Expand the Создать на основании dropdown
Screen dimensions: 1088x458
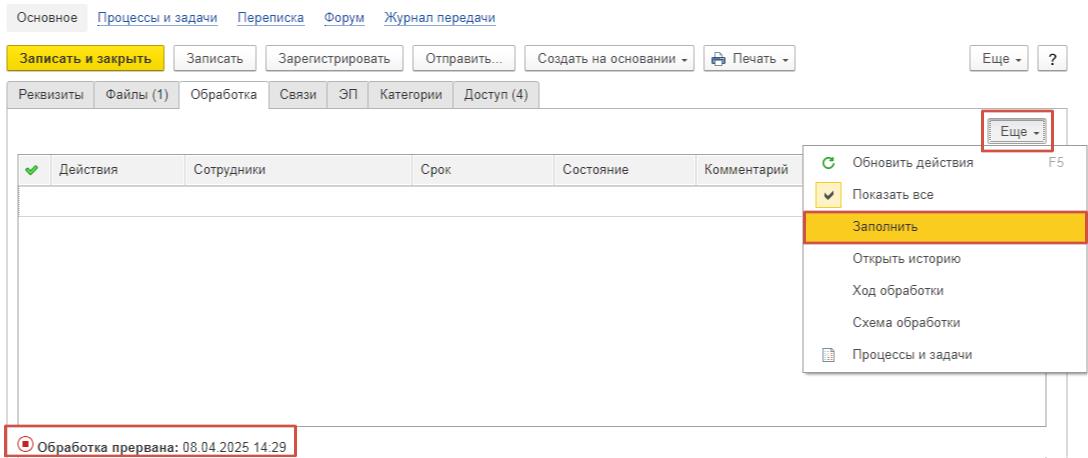609,59
